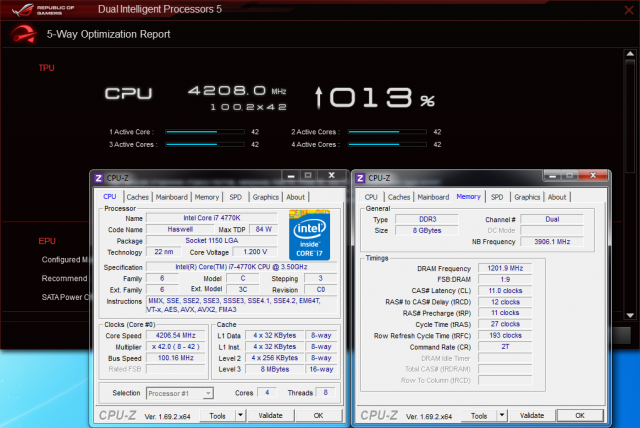Click the red 5-Way Optimization report icon
The image size is (640, 428).
pyautogui.click(x=24, y=34)
